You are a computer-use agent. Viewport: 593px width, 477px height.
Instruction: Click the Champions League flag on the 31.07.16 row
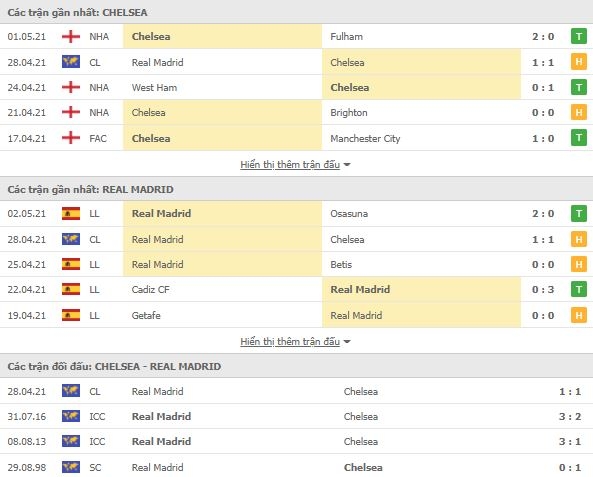71,416
